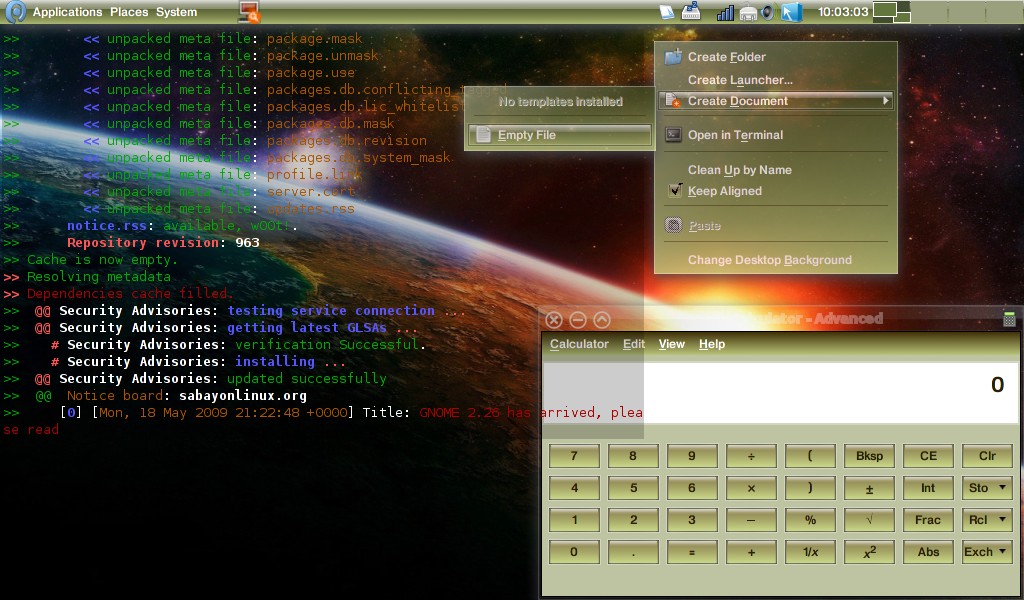1024x600 pixels.
Task: Click the clock showing 10:03:03
Action: click(842, 12)
